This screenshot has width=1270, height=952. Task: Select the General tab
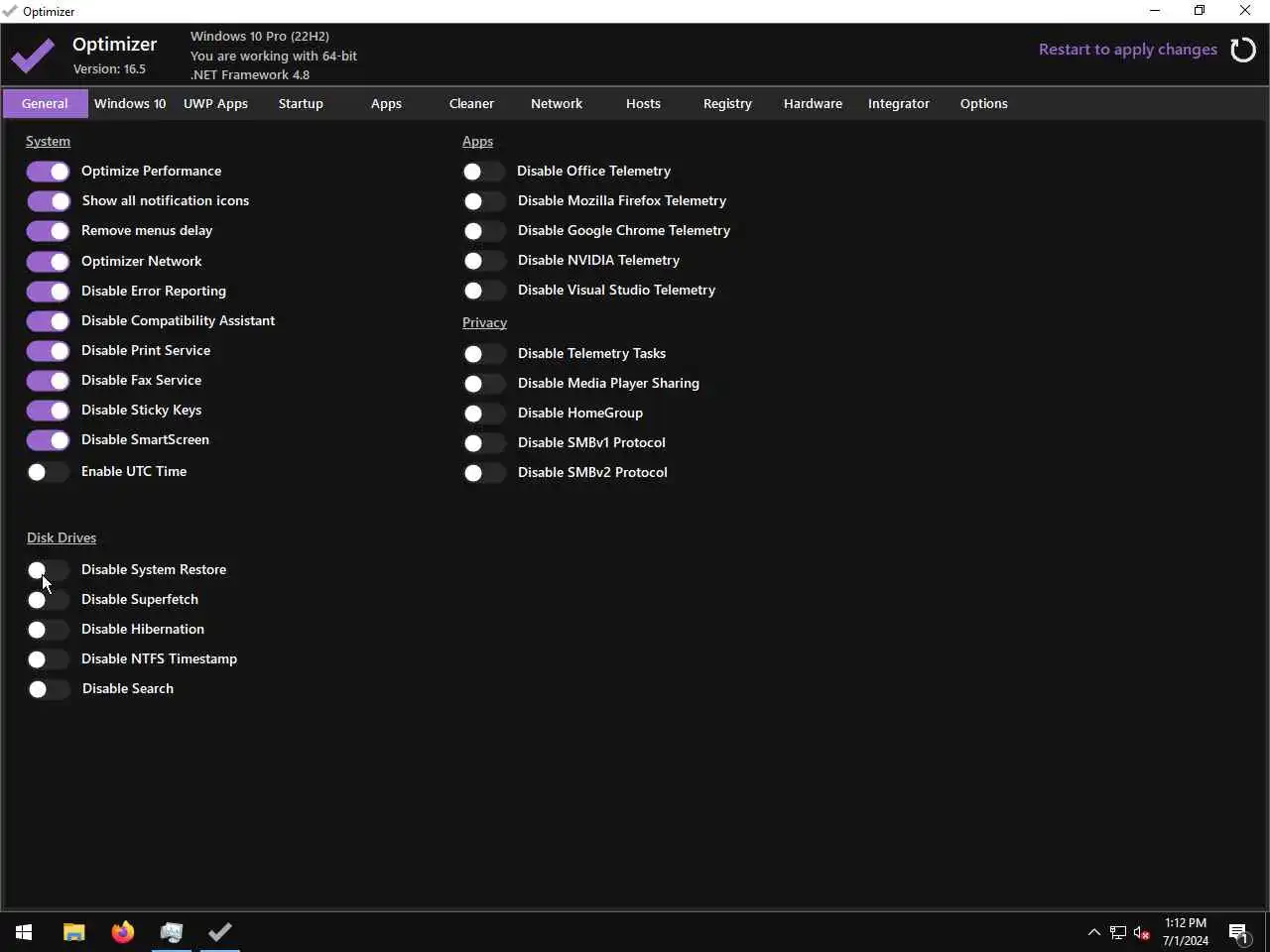45,103
